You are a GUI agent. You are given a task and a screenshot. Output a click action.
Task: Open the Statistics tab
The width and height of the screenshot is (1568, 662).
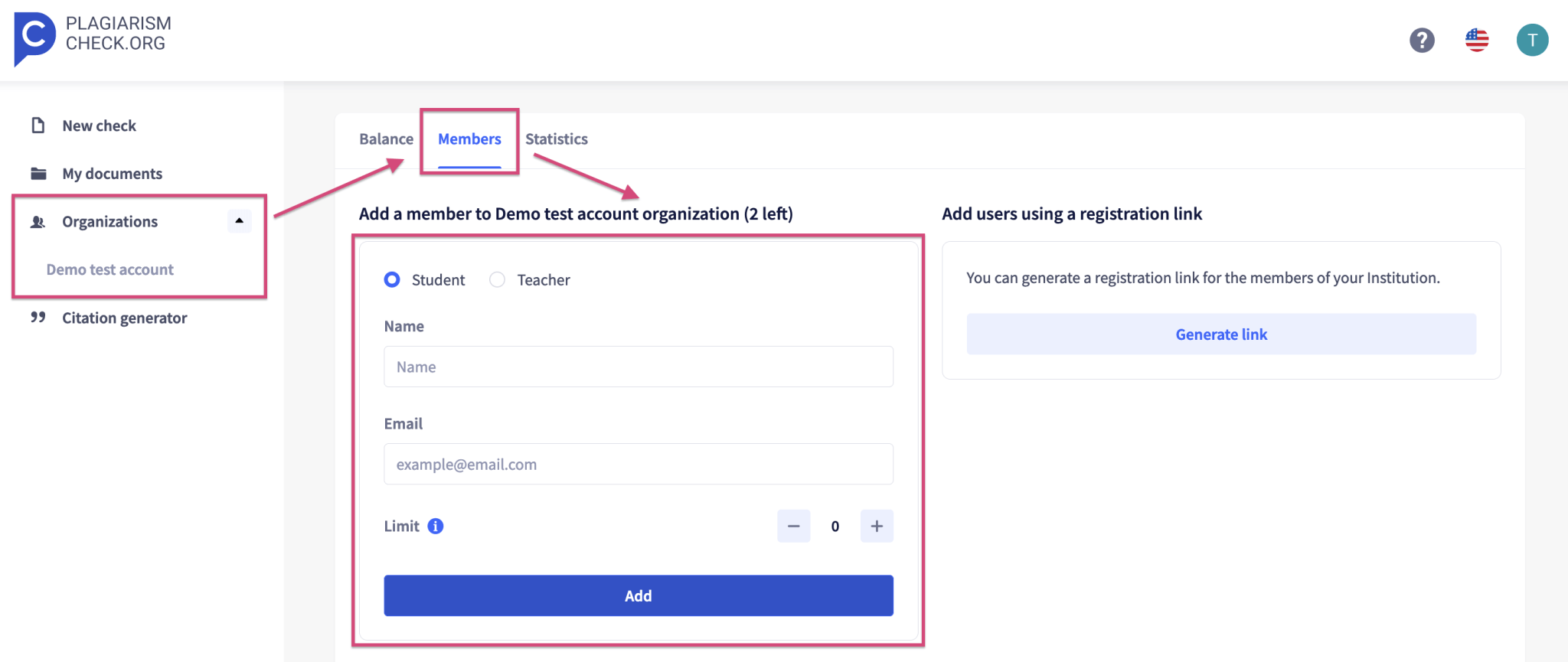point(557,139)
